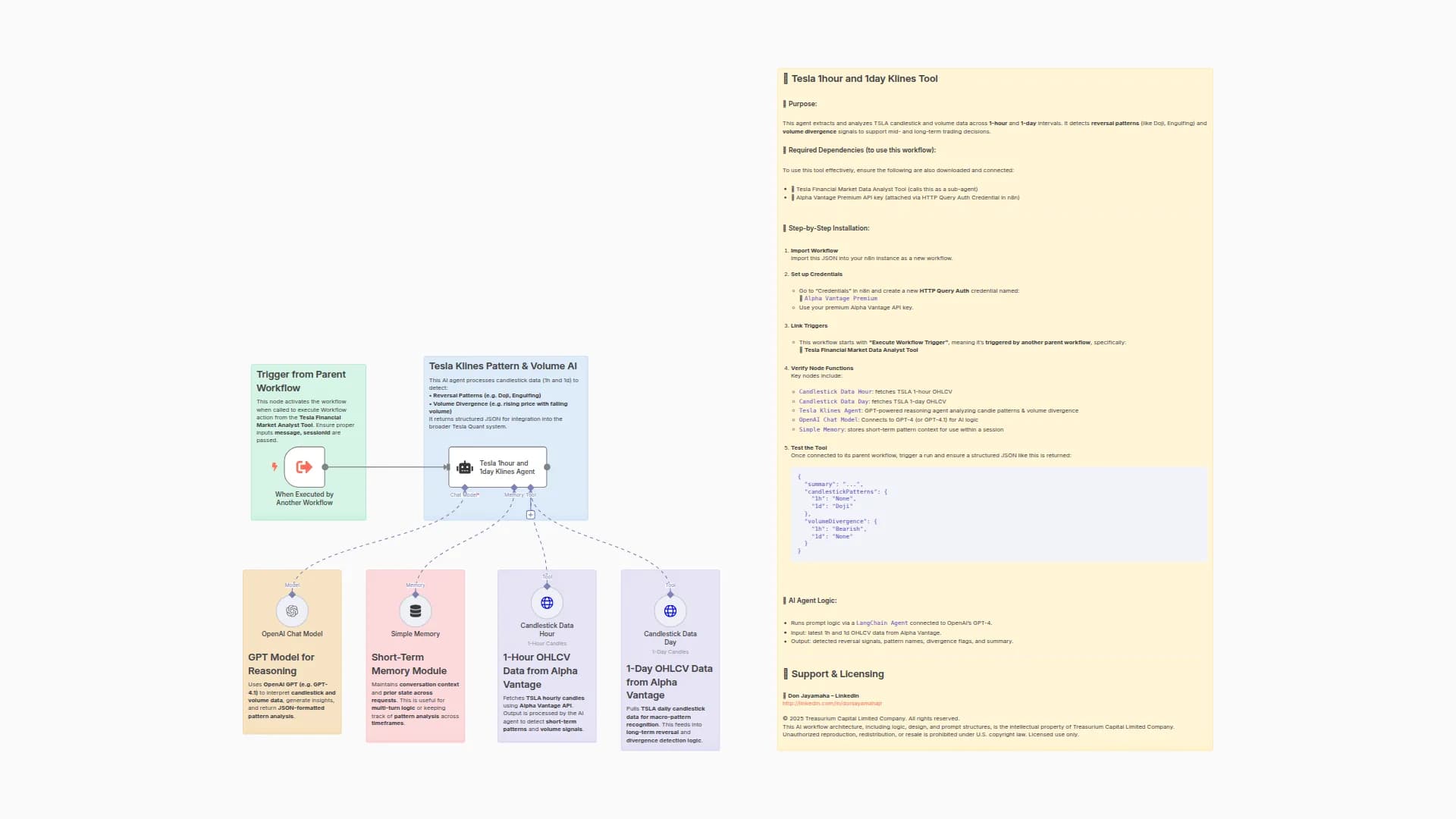Viewport: 1456px width, 819px height.
Task: Open the Tesla 1hour and 1day Klines Agent node
Action: [x=497, y=467]
